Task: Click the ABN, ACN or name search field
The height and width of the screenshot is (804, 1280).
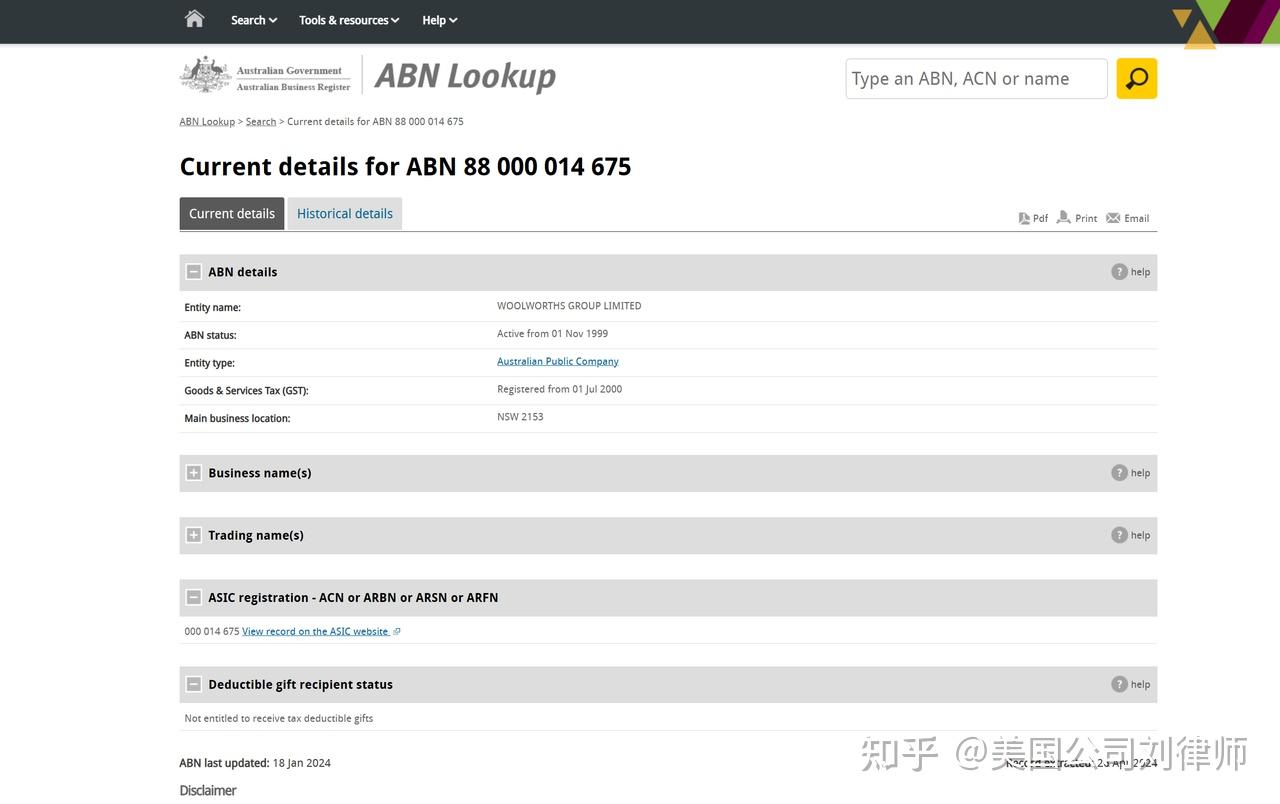Action: (x=977, y=79)
